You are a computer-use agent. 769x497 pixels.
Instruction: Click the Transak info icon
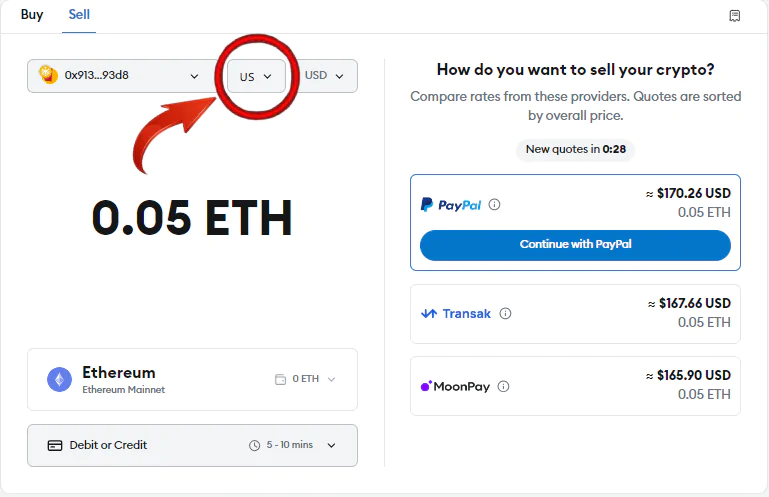505,313
